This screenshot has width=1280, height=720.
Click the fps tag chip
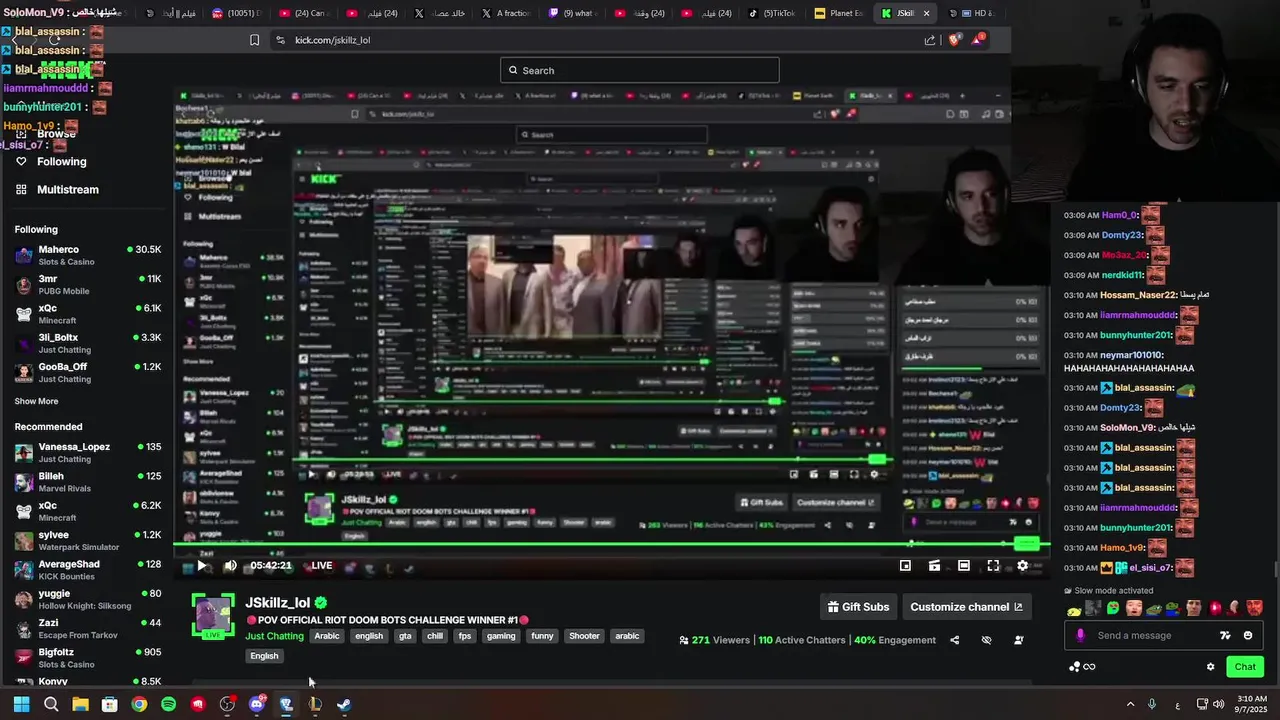[465, 636]
